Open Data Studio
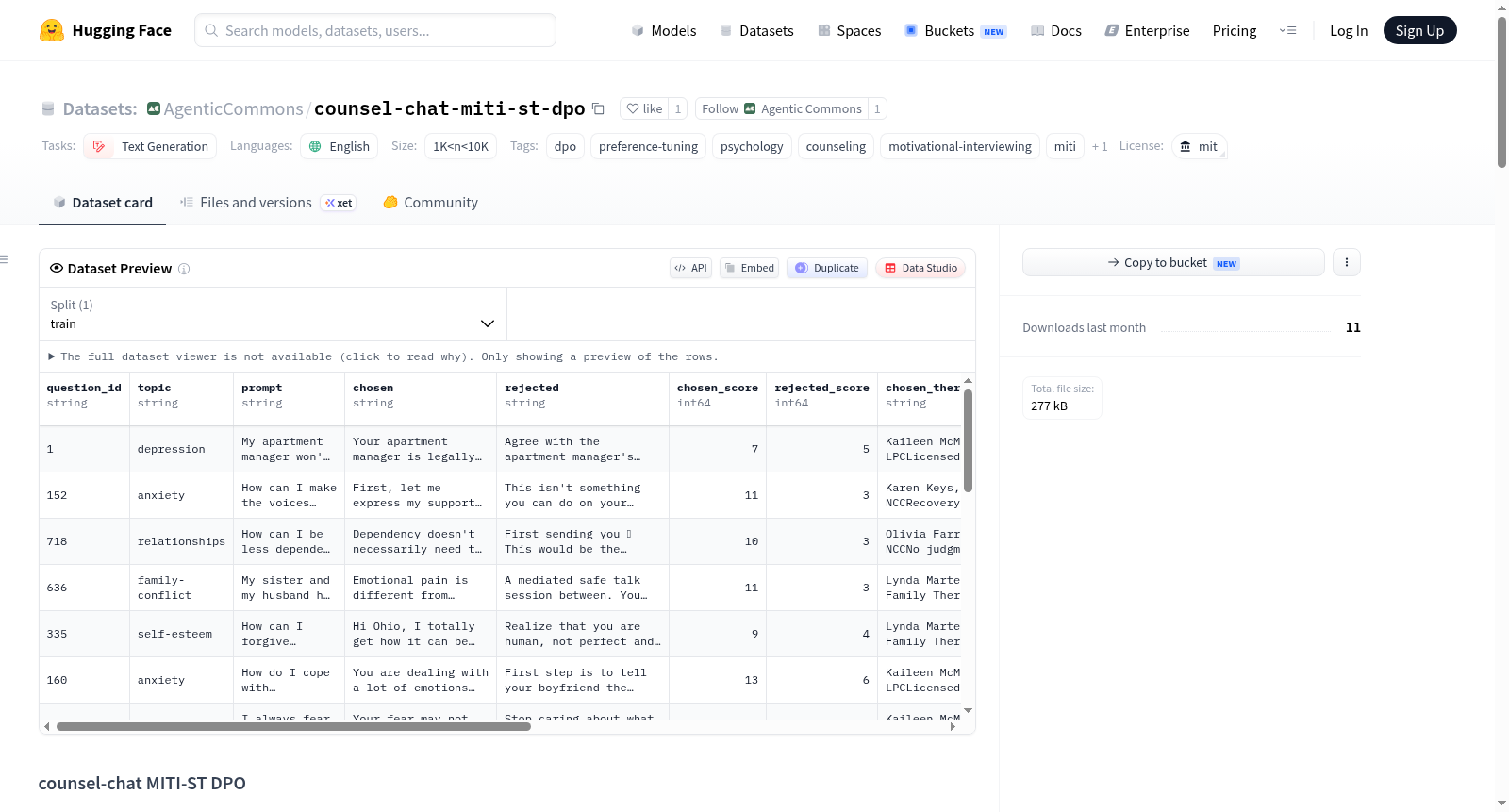1509x812 pixels. tap(920, 268)
